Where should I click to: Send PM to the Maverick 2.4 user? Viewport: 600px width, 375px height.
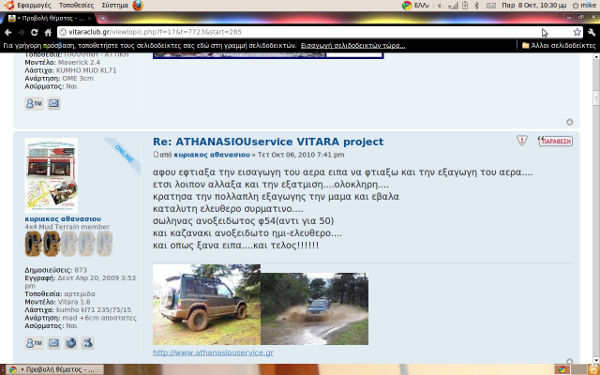34,103
